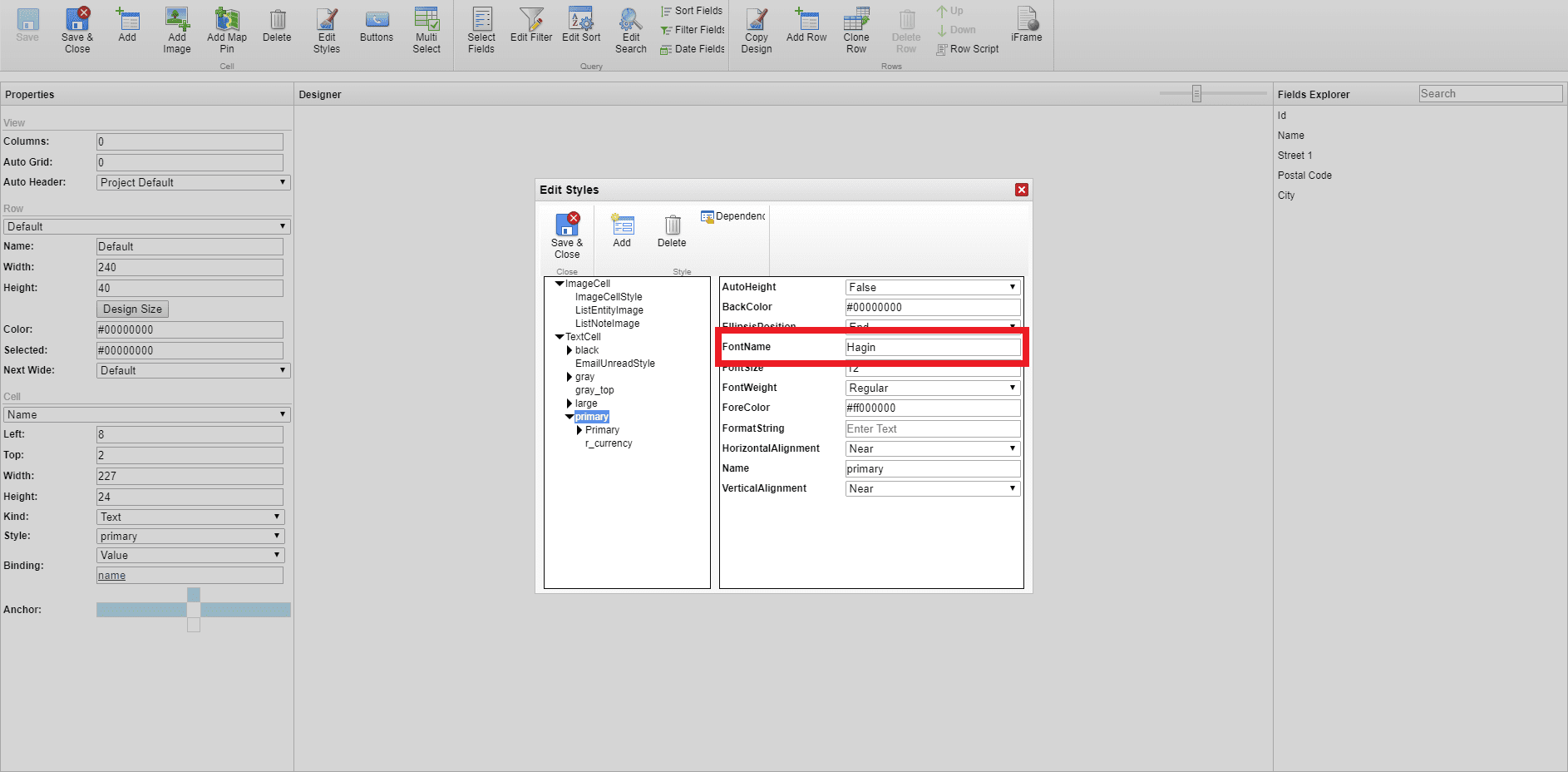Open the AutoHeight dropdown
1568x772 pixels.
(933, 287)
